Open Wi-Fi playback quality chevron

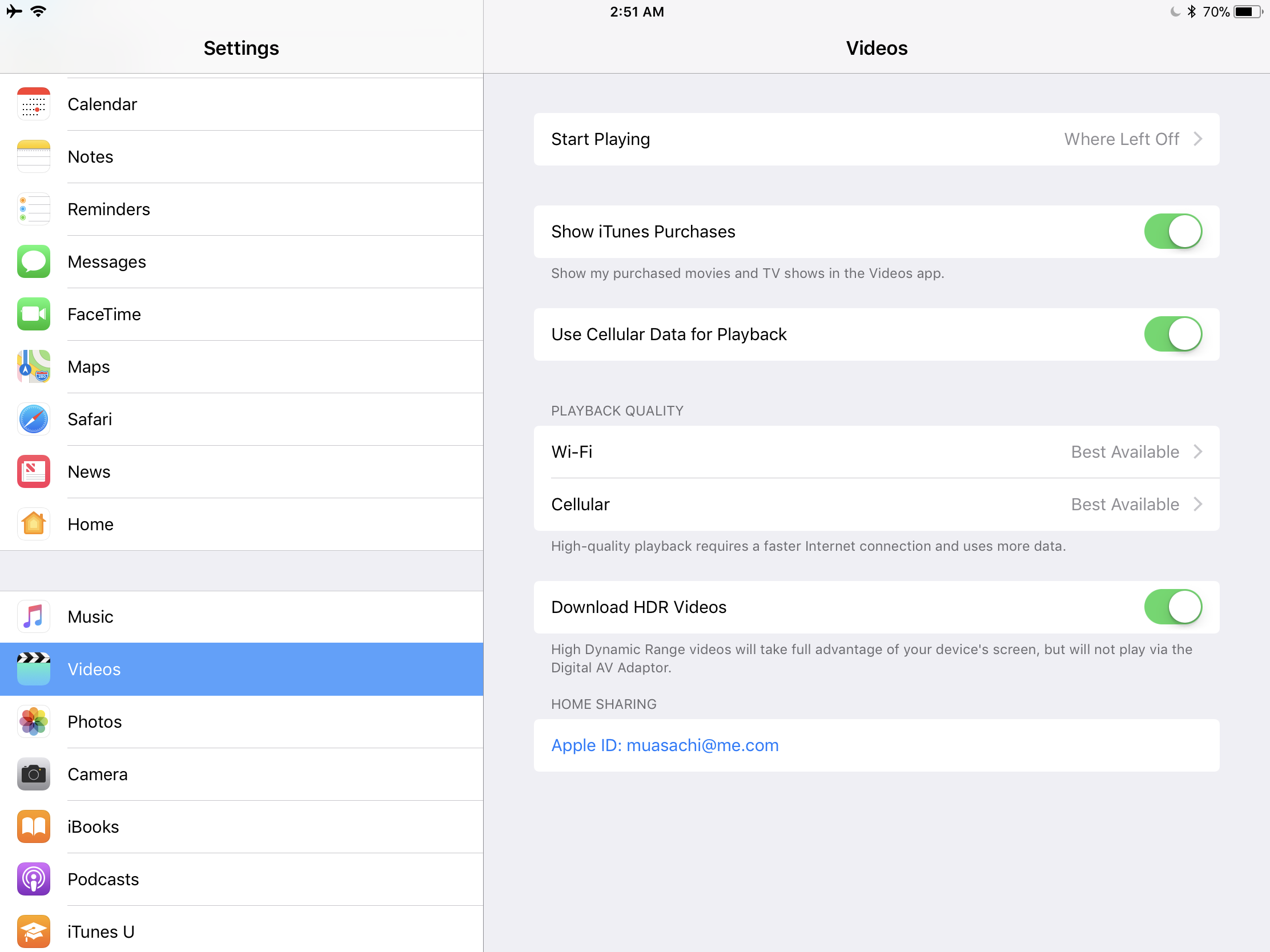click(x=1197, y=451)
